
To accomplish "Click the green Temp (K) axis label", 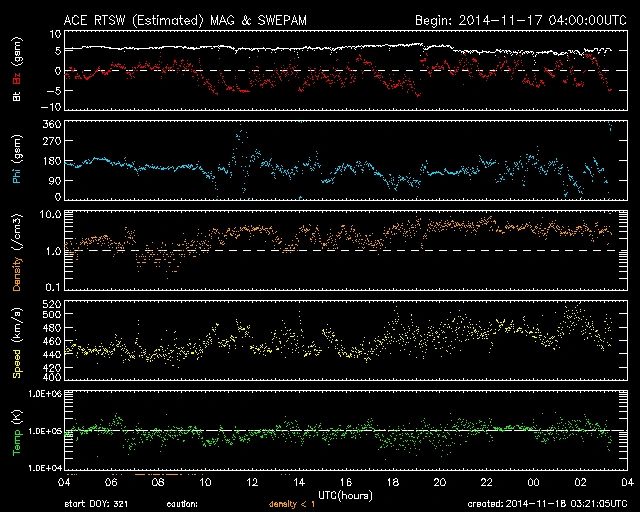I will tap(15, 431).
